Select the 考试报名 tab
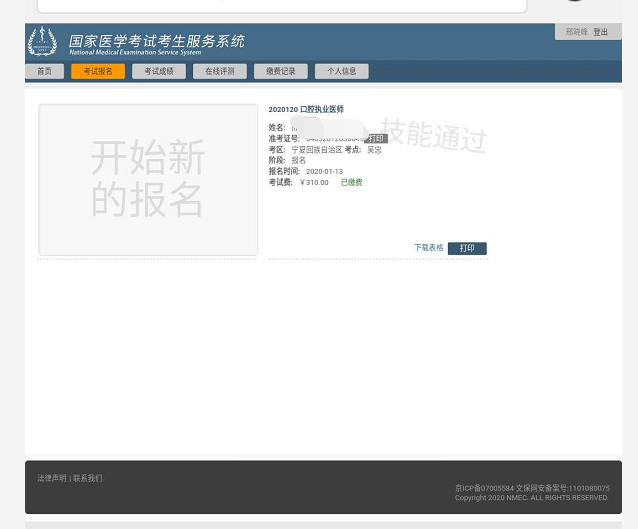 (98, 72)
